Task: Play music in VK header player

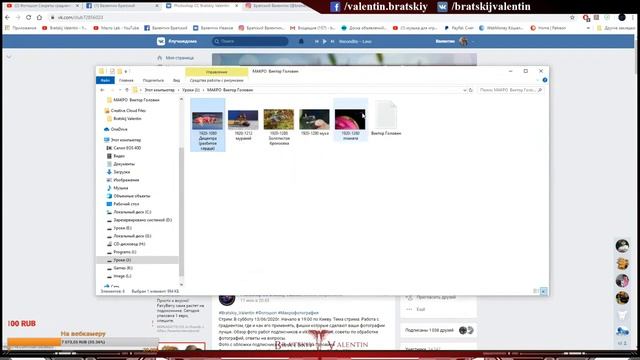Action: 324,41
